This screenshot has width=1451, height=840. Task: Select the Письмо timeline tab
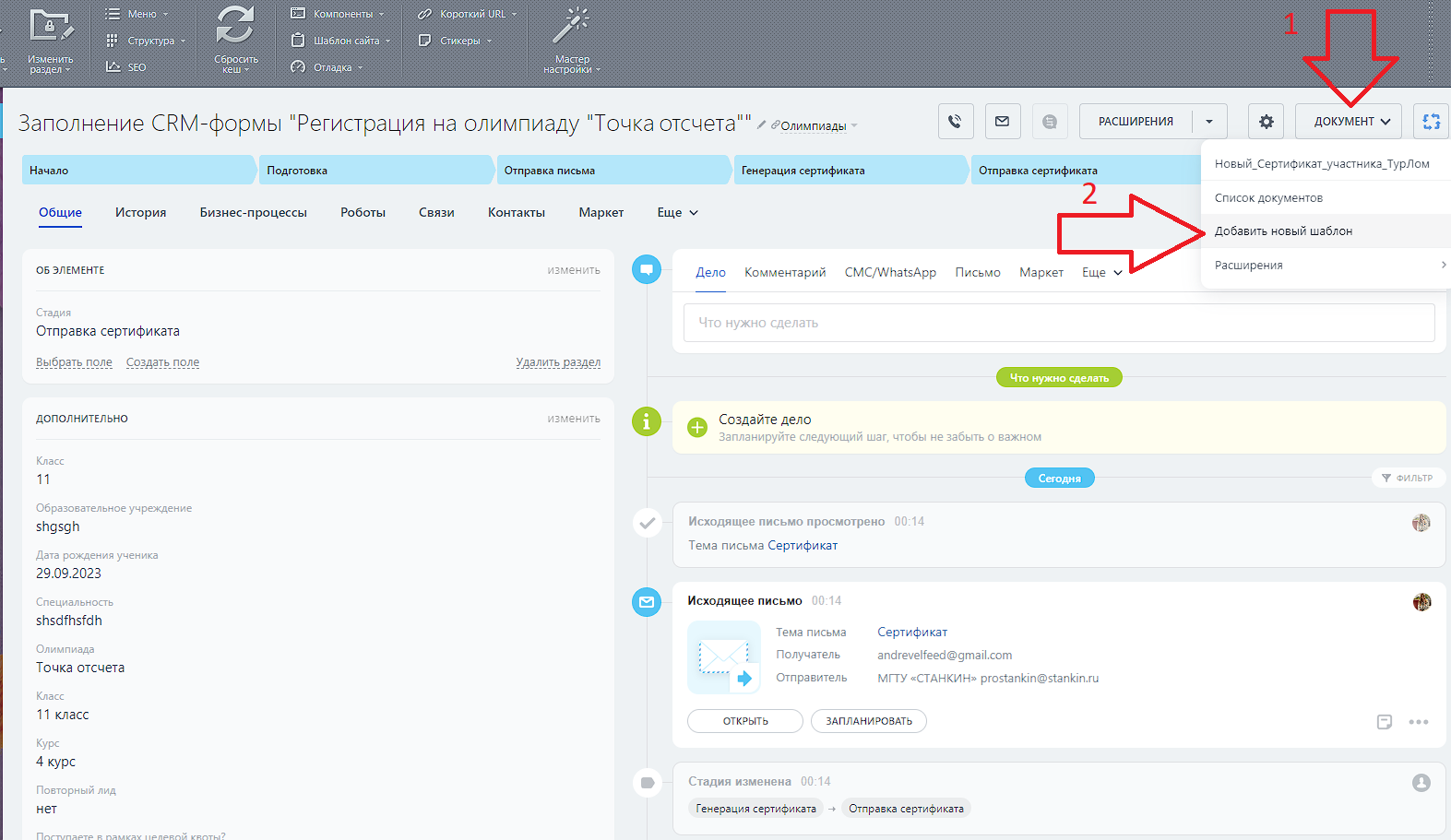(978, 272)
